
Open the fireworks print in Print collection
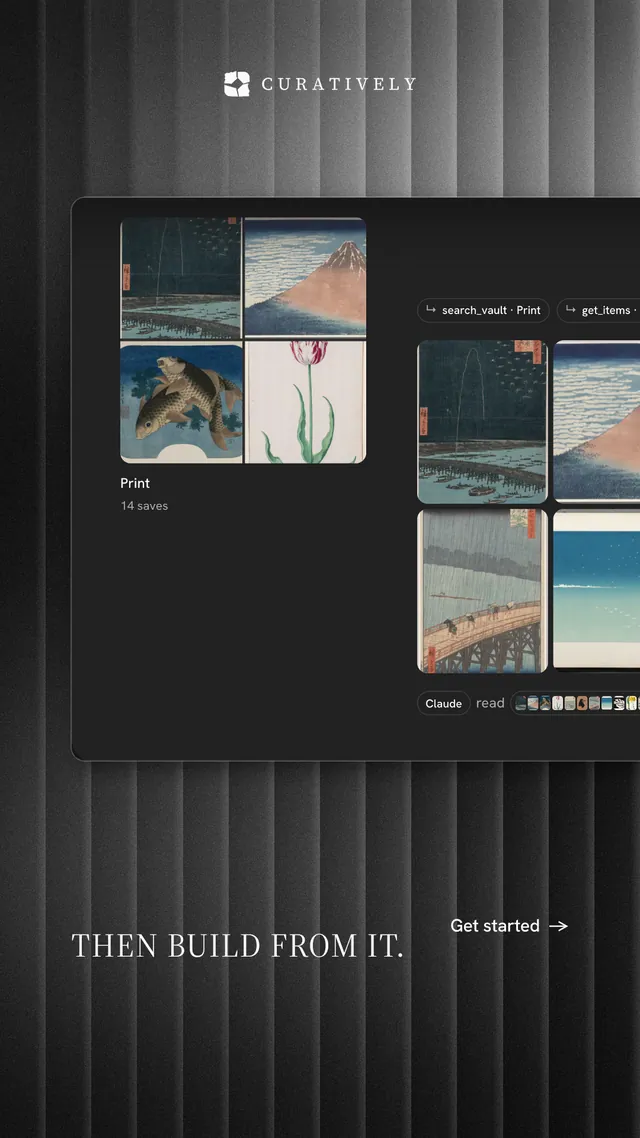coord(181,278)
